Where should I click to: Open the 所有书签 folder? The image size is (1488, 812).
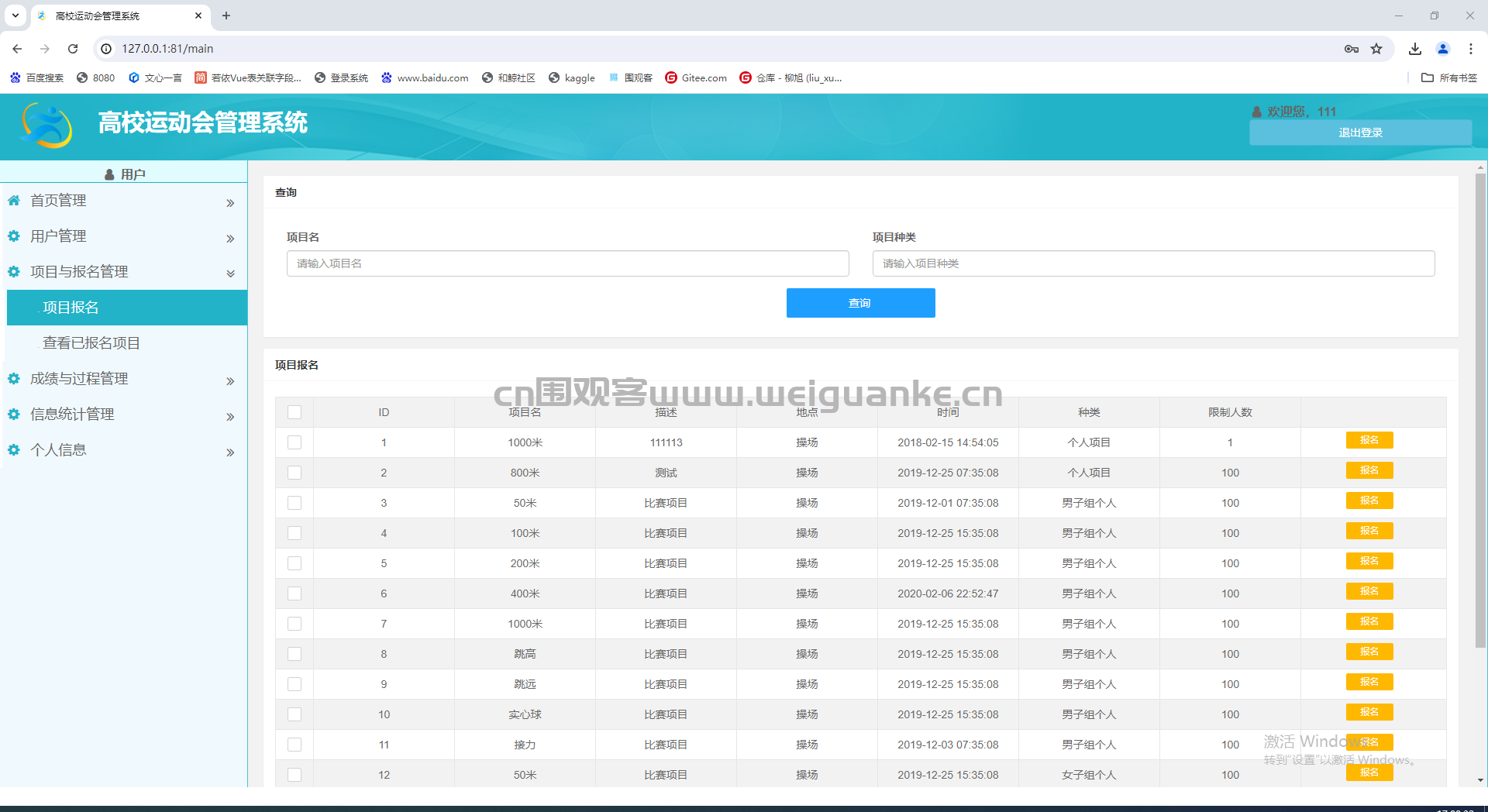coord(1449,77)
